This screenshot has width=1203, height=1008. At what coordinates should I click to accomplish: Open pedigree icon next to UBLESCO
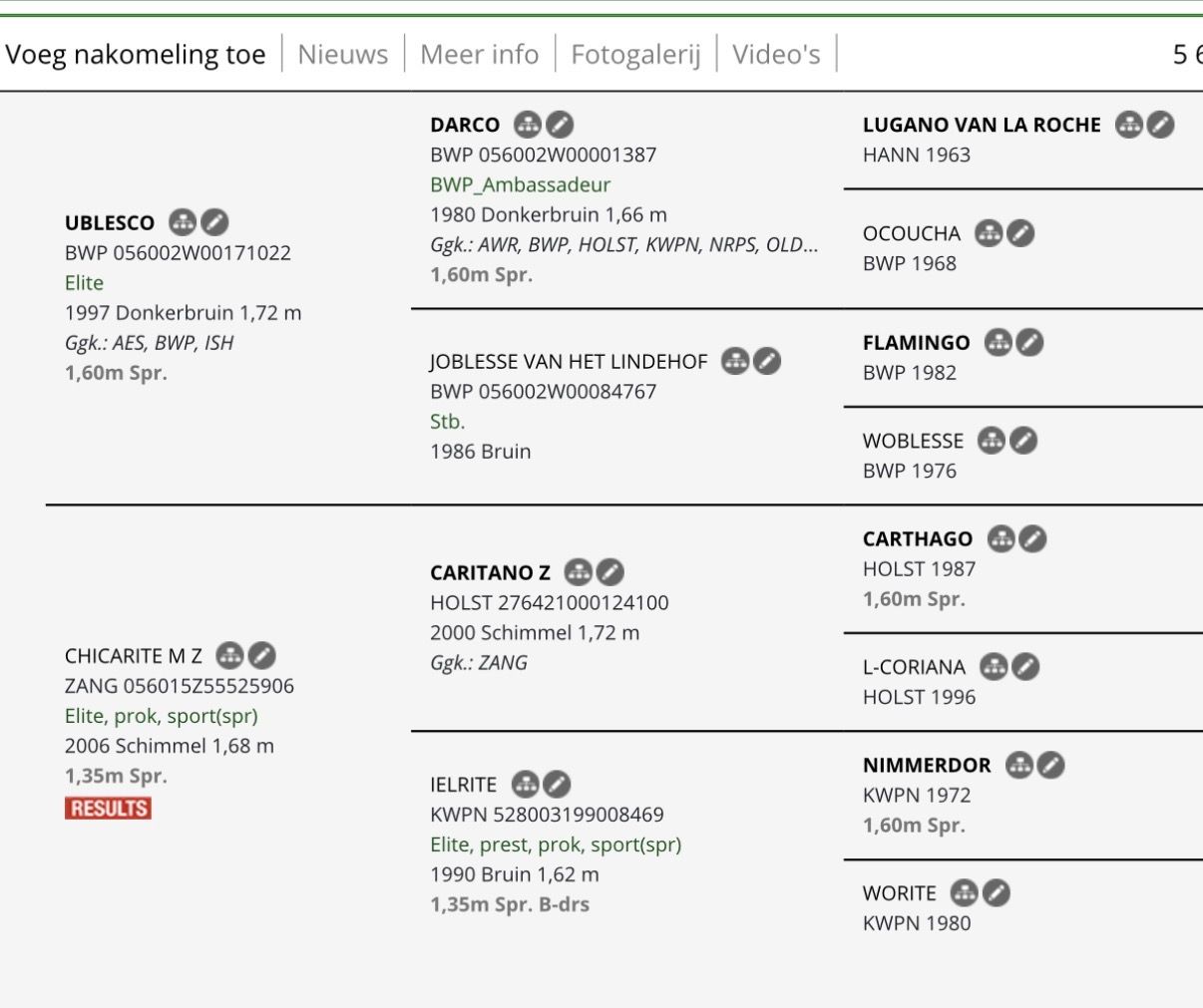tap(183, 222)
